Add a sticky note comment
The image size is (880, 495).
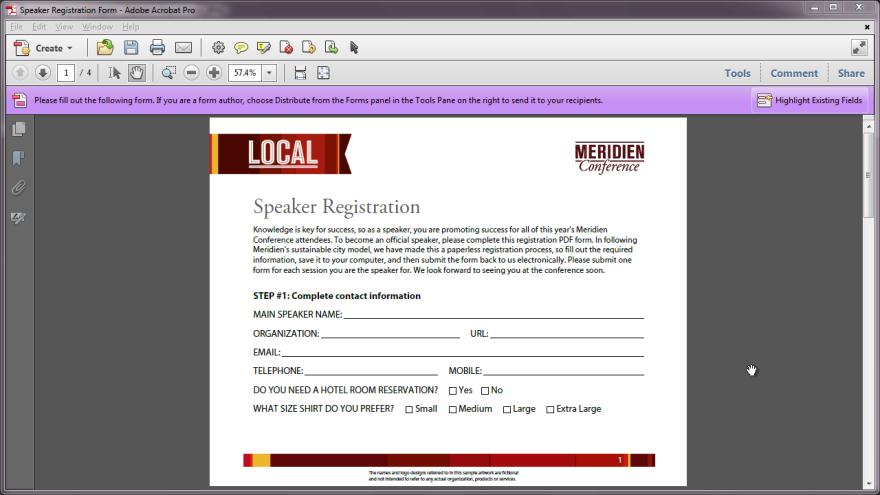(241, 48)
